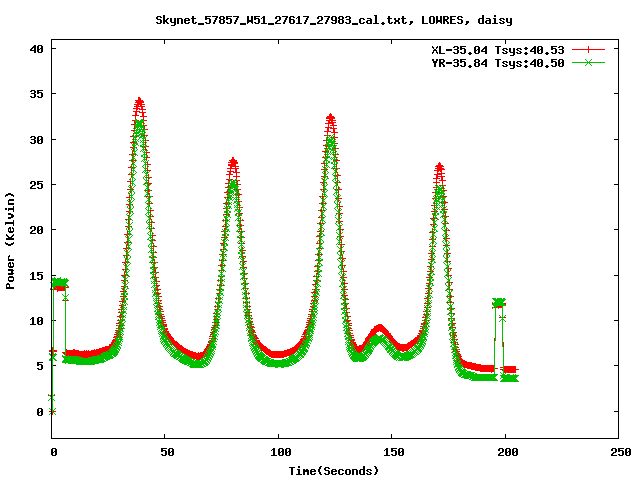Image resolution: width=640 pixels, height=480 pixels.
Task: Click y-axis tick label 15
Action: point(36,276)
